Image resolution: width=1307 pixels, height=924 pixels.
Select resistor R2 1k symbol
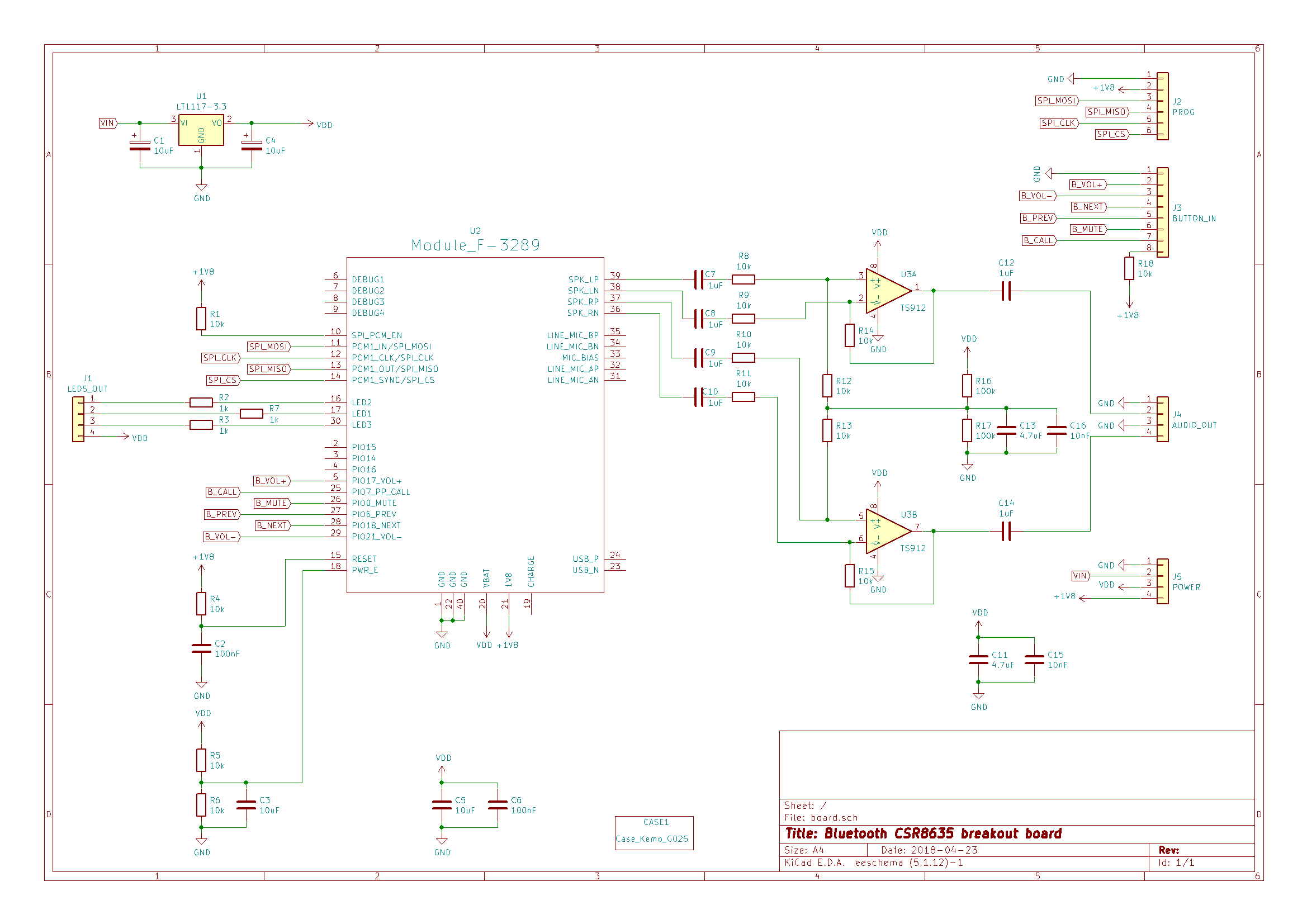click(201, 402)
